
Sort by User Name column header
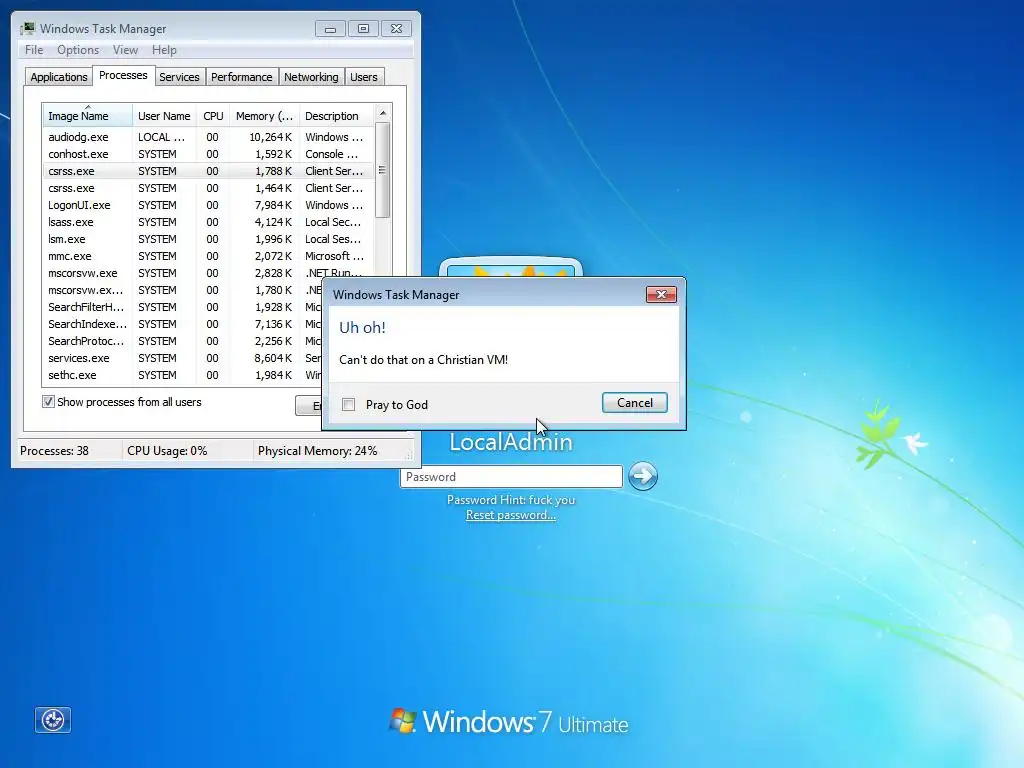tap(164, 116)
